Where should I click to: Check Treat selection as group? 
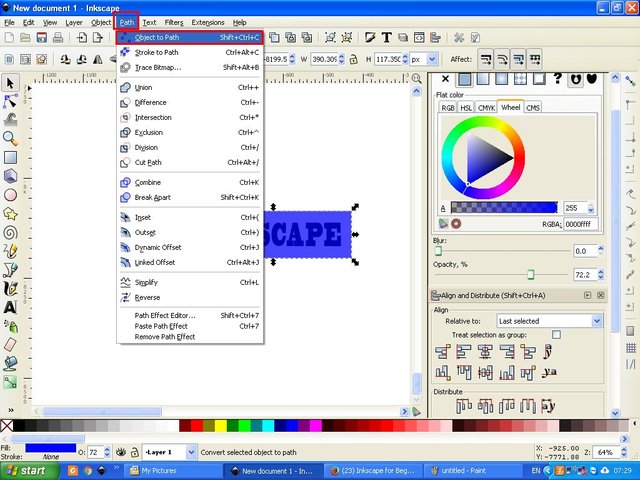pos(556,335)
